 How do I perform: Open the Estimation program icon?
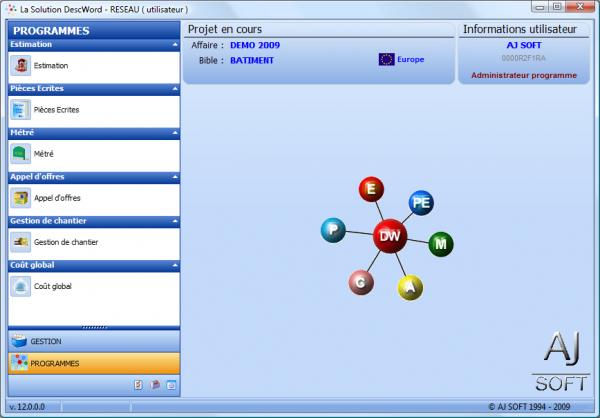pos(21,65)
